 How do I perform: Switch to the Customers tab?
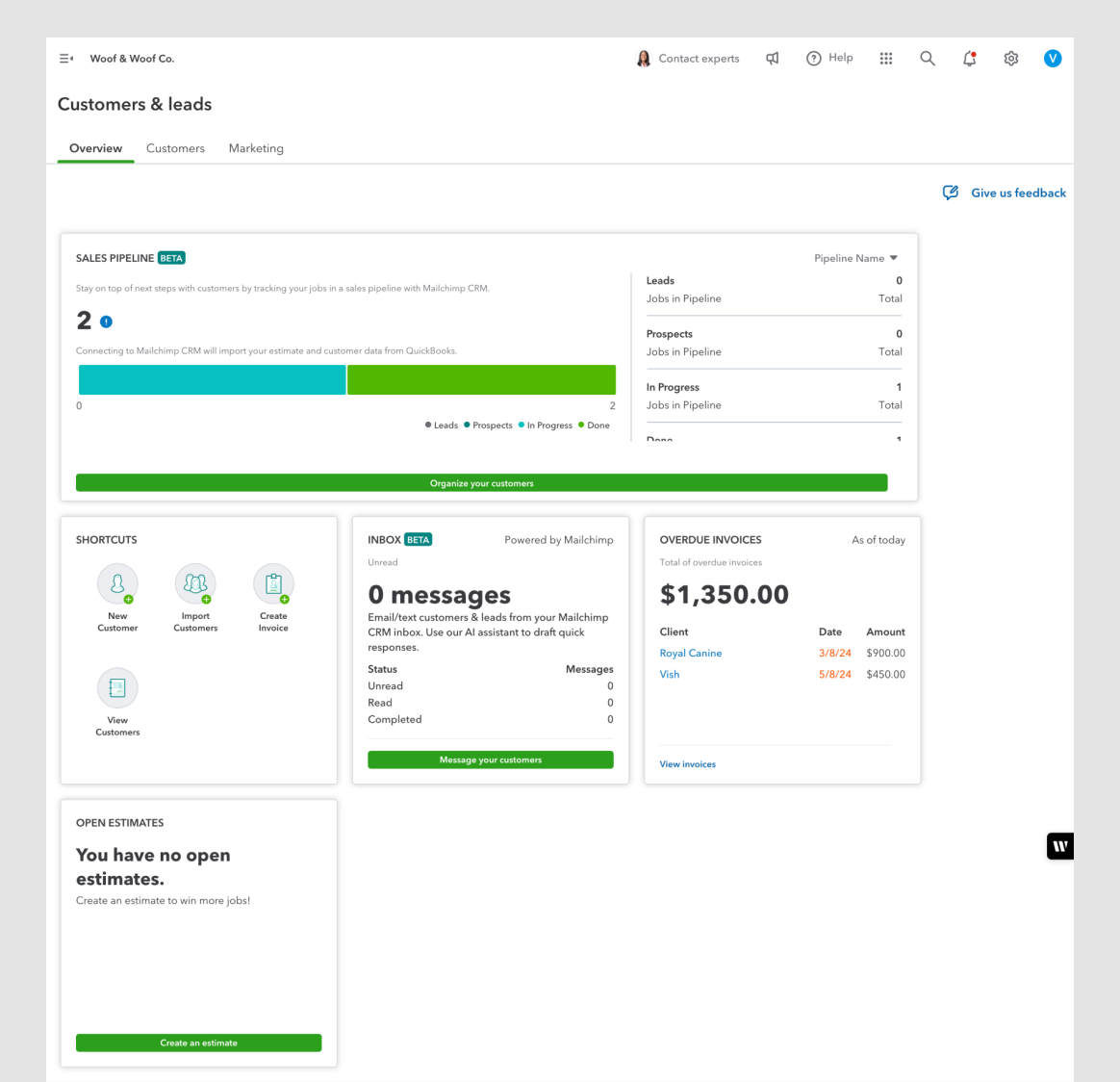click(x=175, y=148)
